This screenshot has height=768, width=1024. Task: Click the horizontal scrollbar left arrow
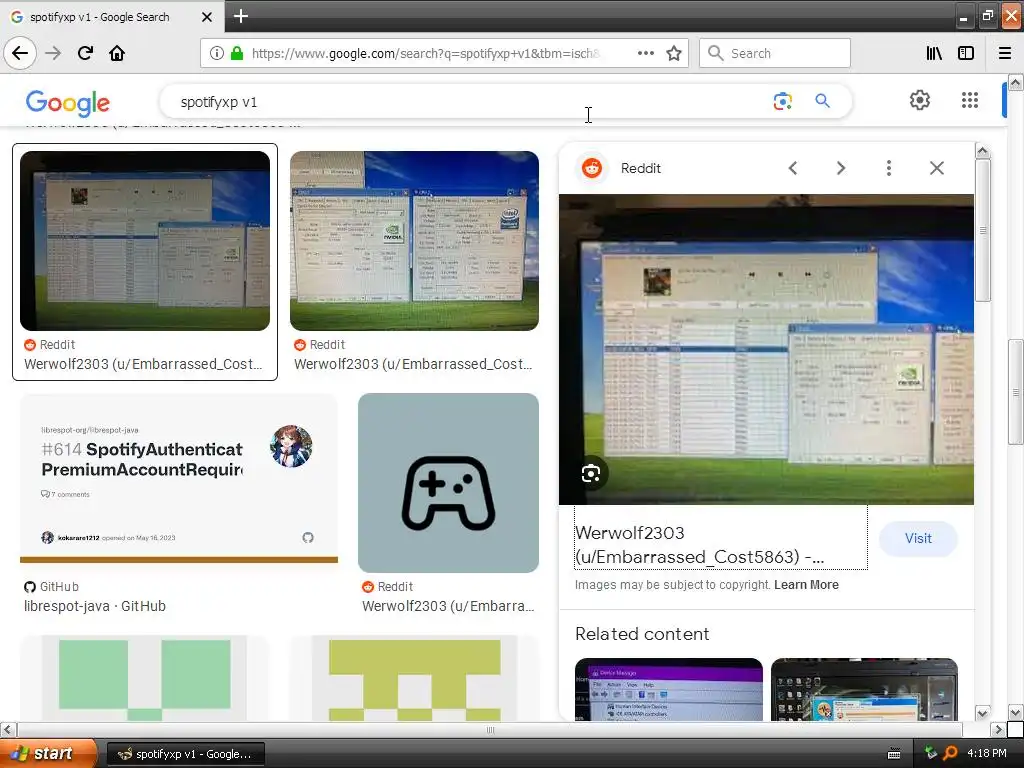tap(7, 729)
